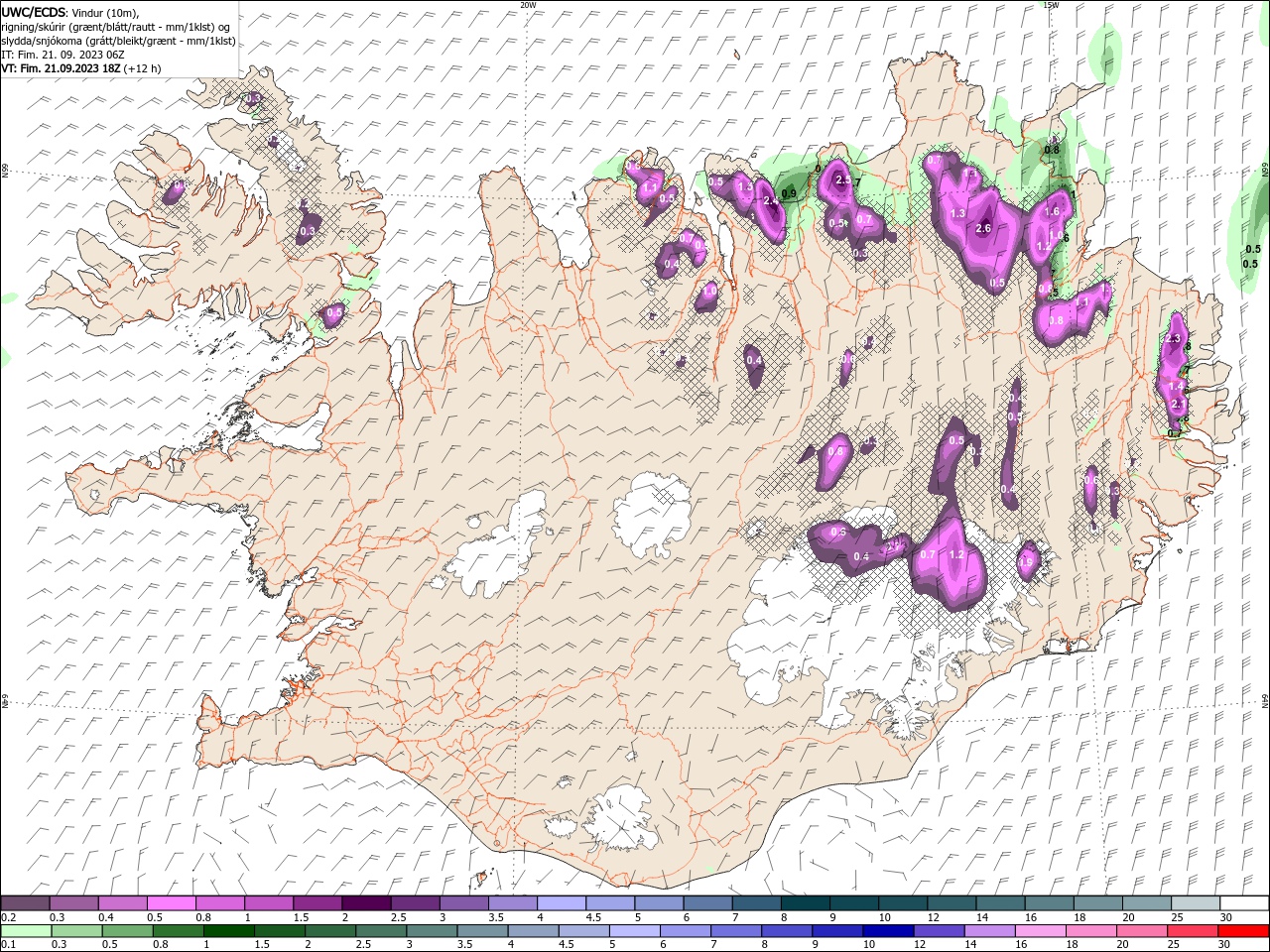Click the bottom legend swatch between 7 and 8

point(735,931)
